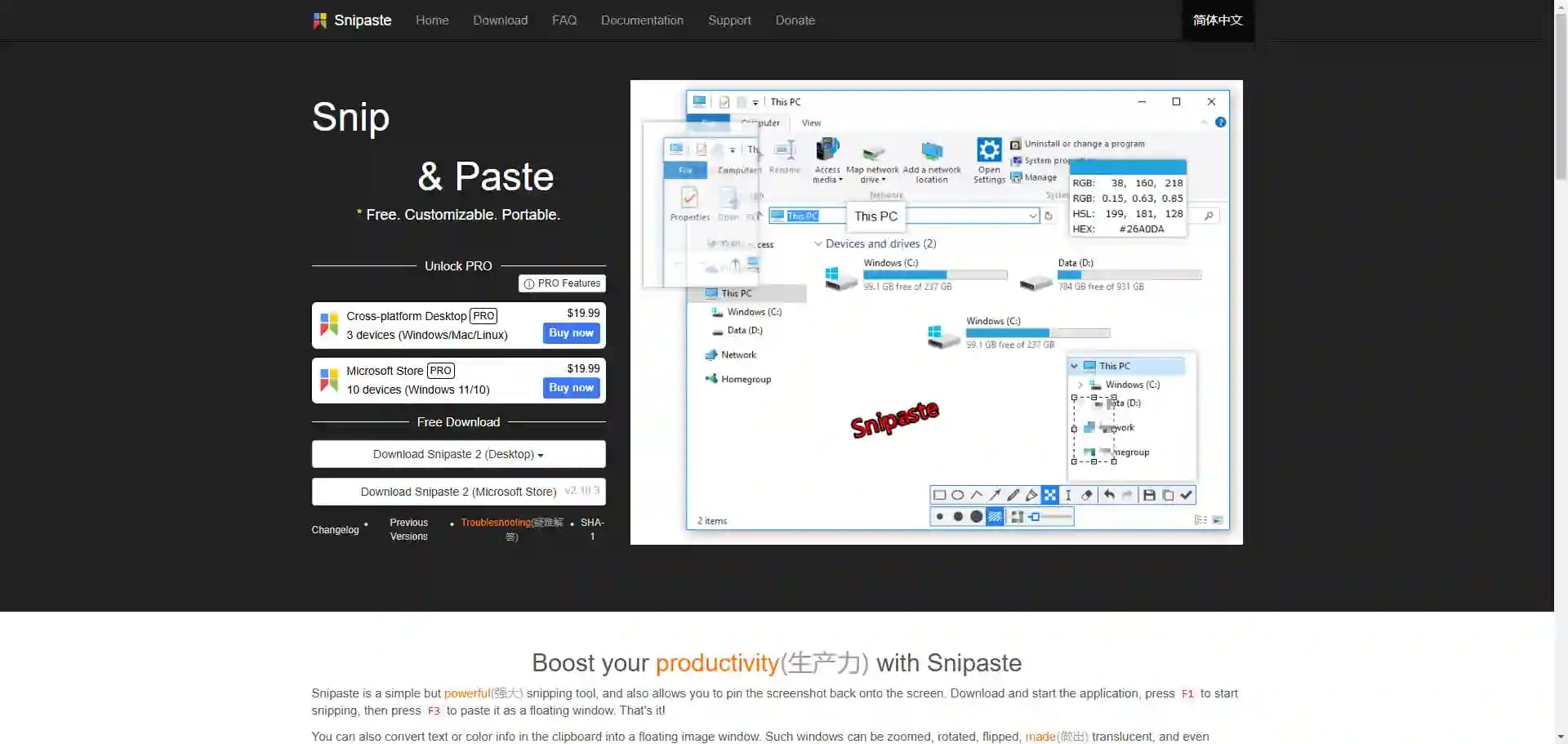Click the blue help icon in Explorer window
Viewport: 1568px width, 744px height.
point(1220,123)
